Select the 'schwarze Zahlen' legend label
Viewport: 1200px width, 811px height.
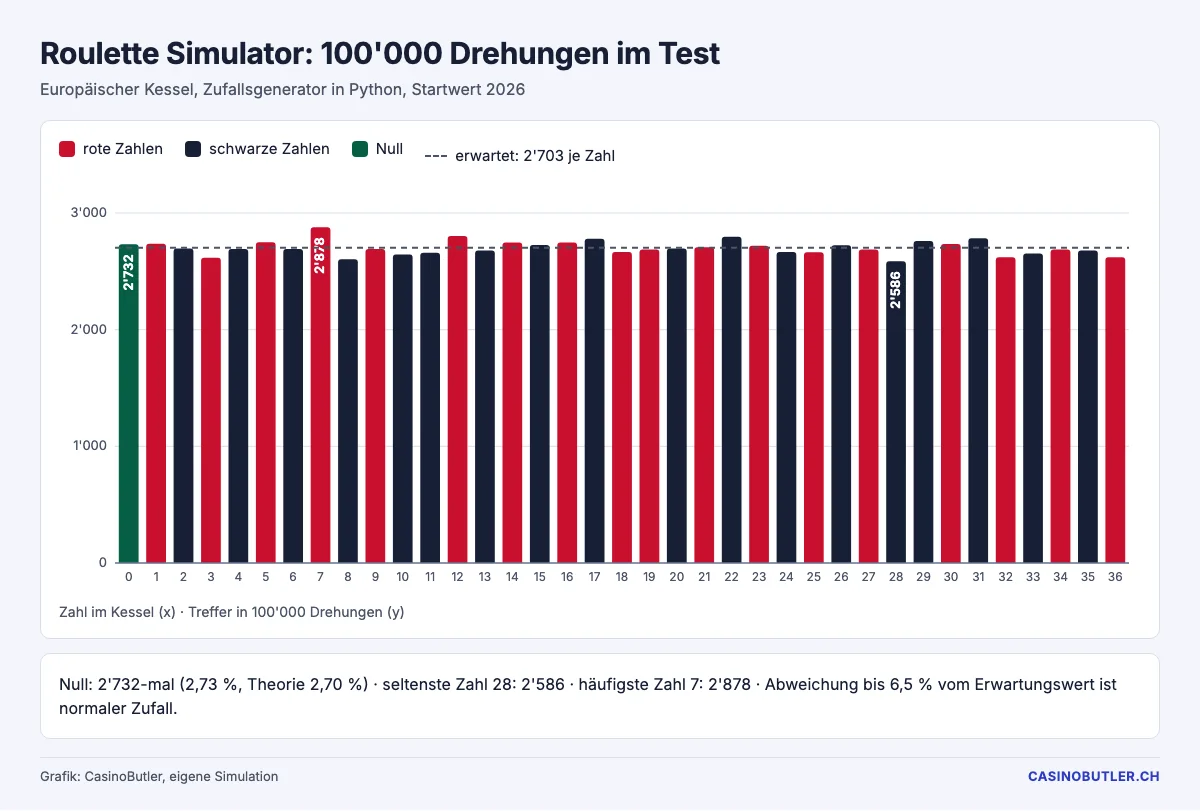[x=269, y=149]
